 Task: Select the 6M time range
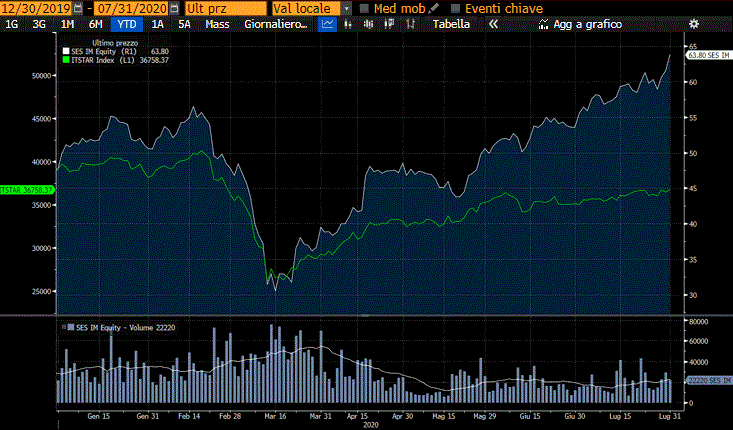[x=95, y=24]
